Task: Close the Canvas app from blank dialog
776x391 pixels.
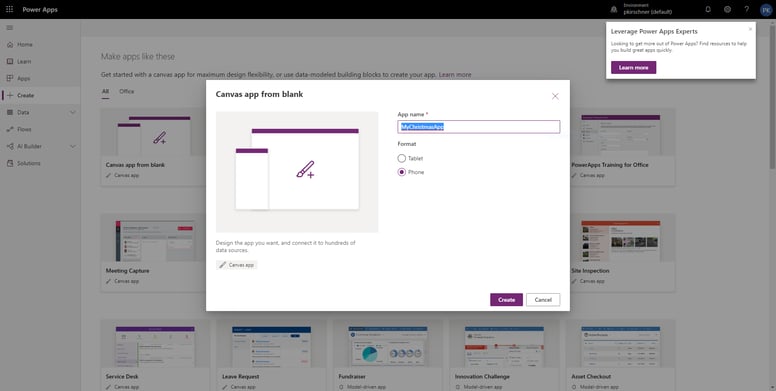Action: (x=555, y=97)
